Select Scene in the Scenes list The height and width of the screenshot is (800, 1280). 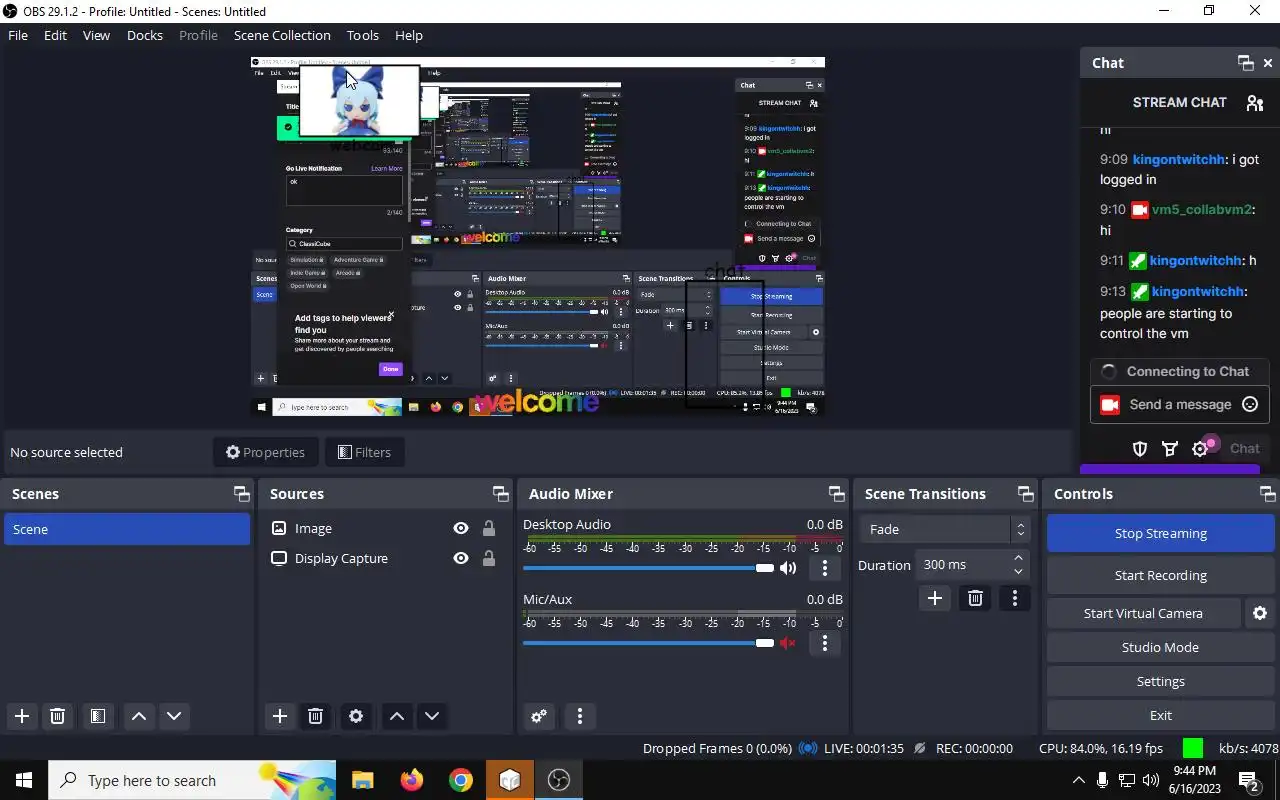tap(127, 529)
